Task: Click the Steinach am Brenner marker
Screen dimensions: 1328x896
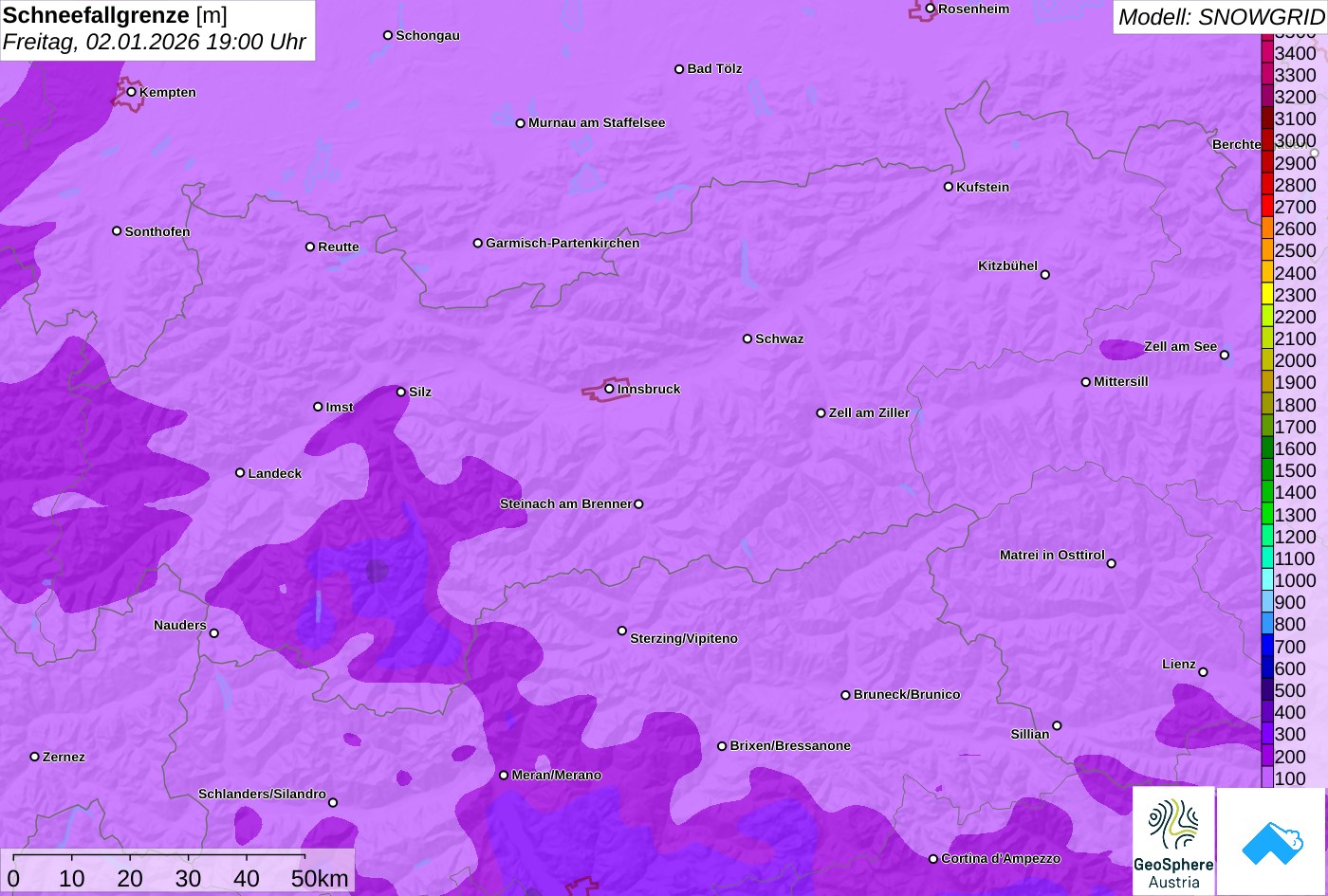Action: (x=638, y=504)
